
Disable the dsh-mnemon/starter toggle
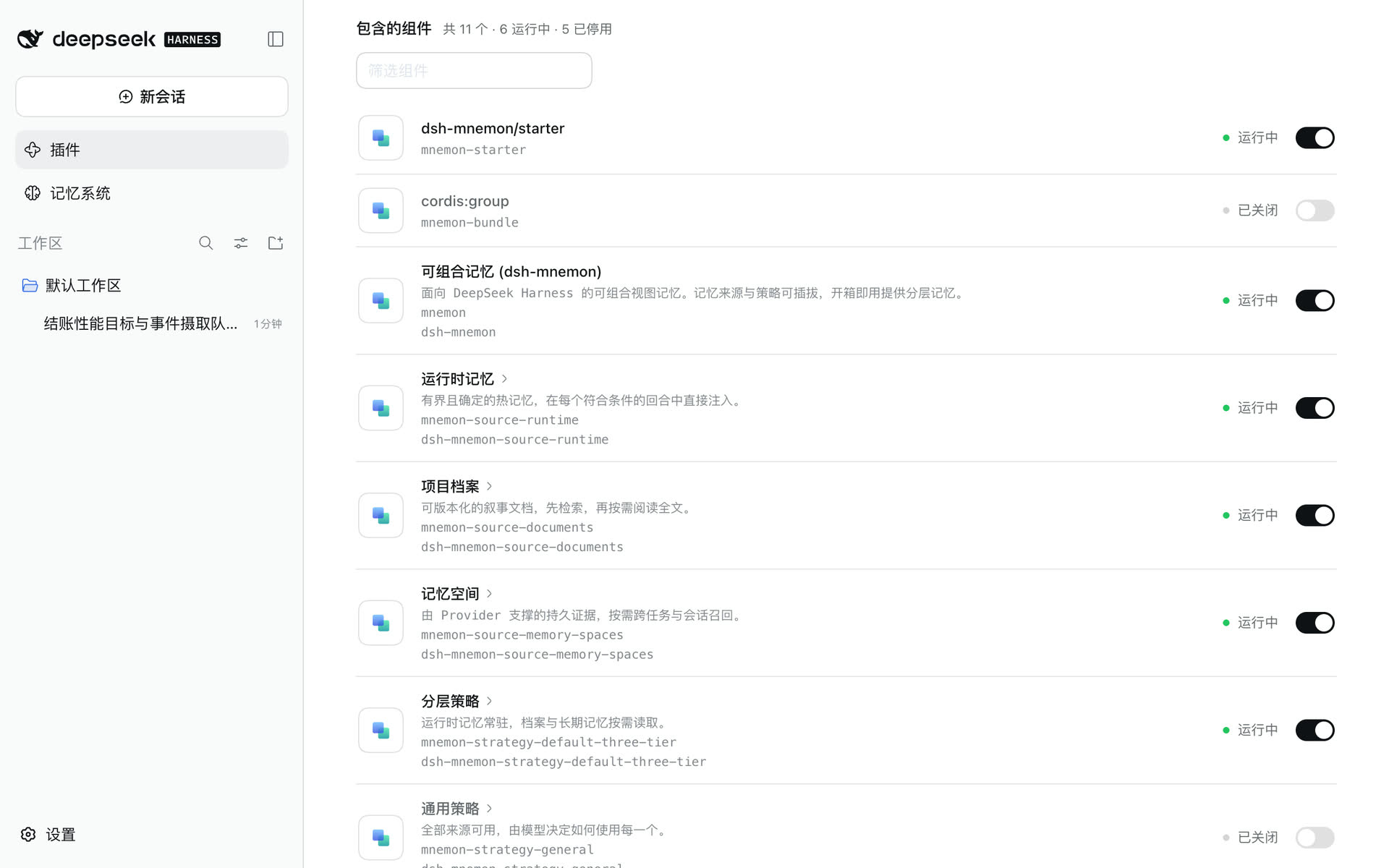point(1314,137)
